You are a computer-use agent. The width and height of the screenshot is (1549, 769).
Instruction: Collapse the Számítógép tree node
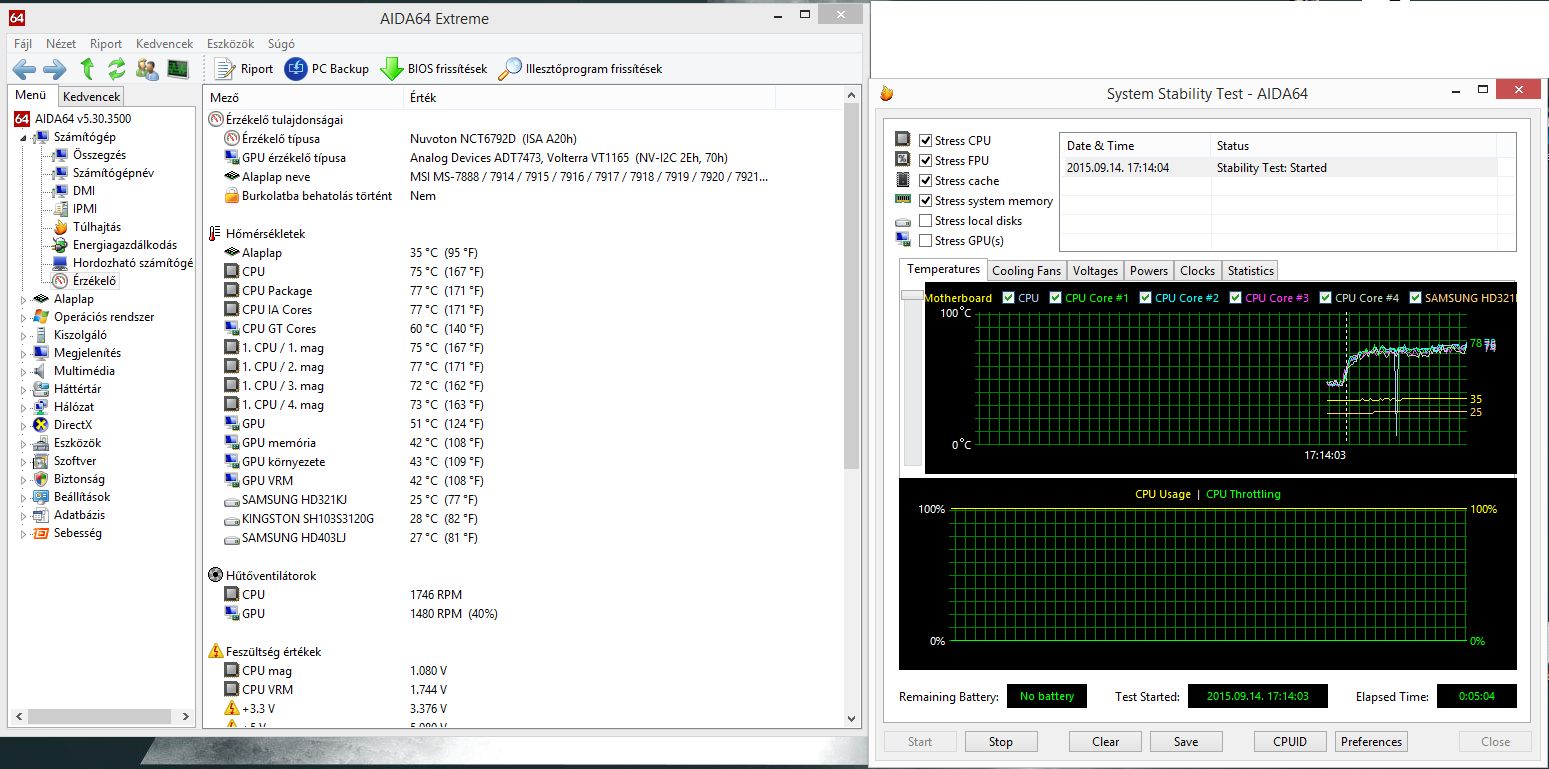coord(24,138)
